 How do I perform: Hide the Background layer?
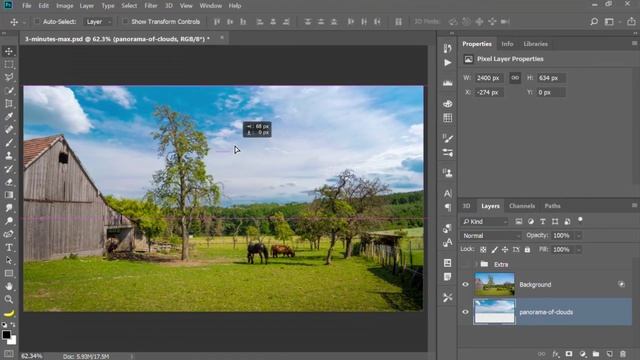[465, 284]
